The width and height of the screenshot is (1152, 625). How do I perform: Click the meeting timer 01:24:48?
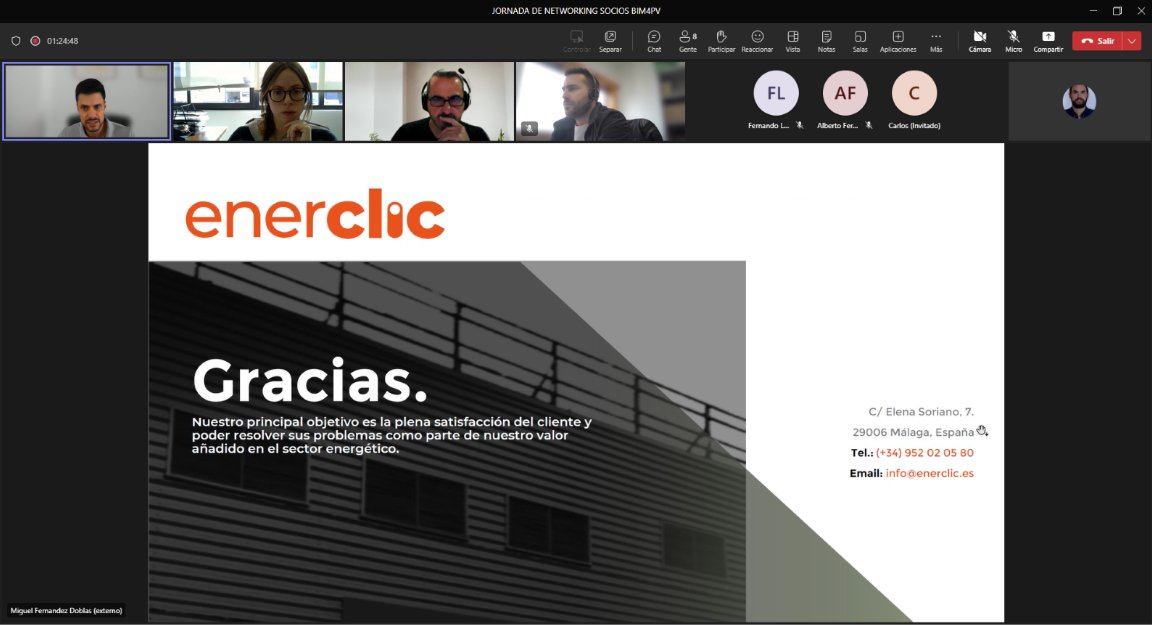click(62, 41)
